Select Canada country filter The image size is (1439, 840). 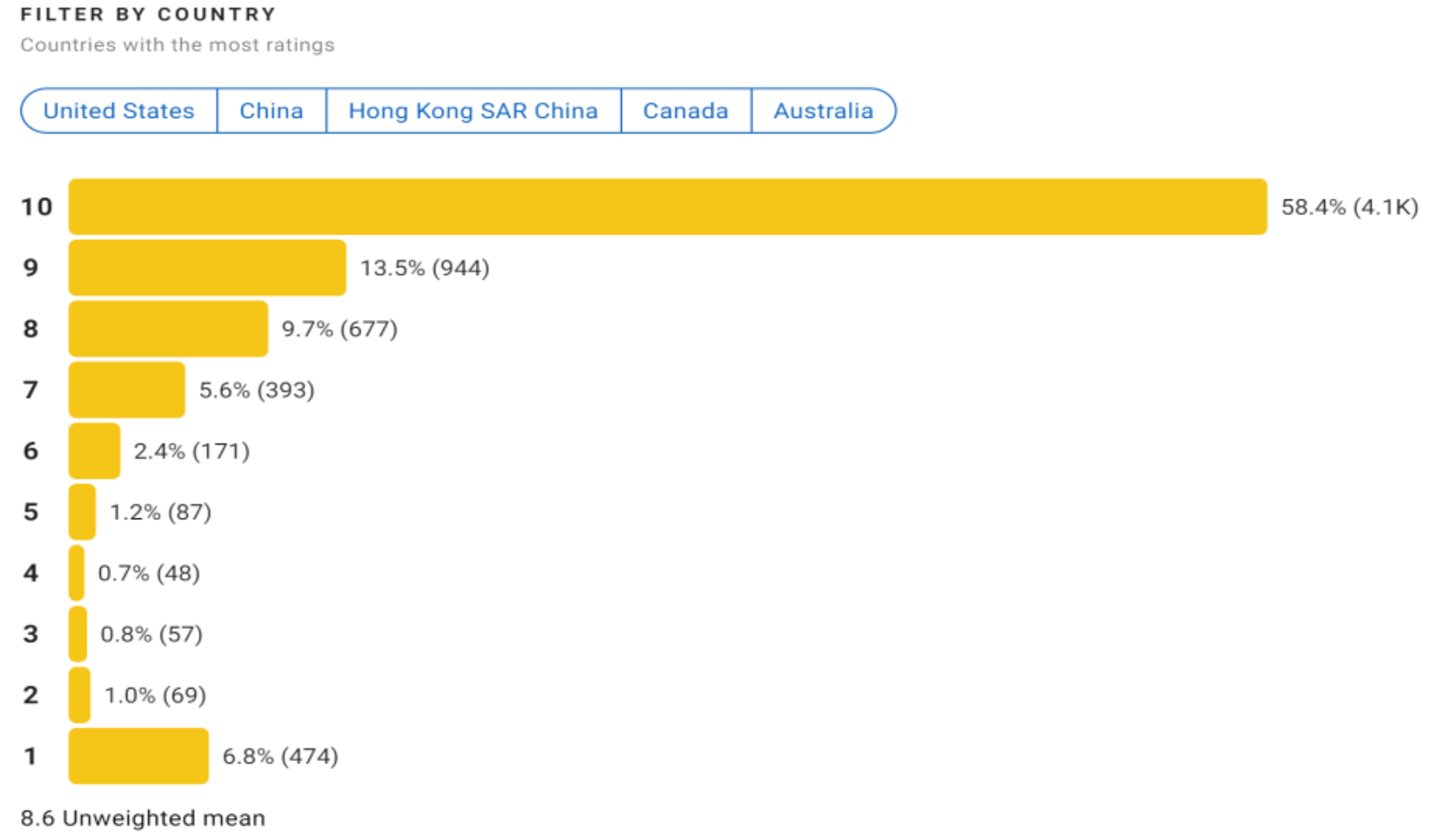[685, 111]
